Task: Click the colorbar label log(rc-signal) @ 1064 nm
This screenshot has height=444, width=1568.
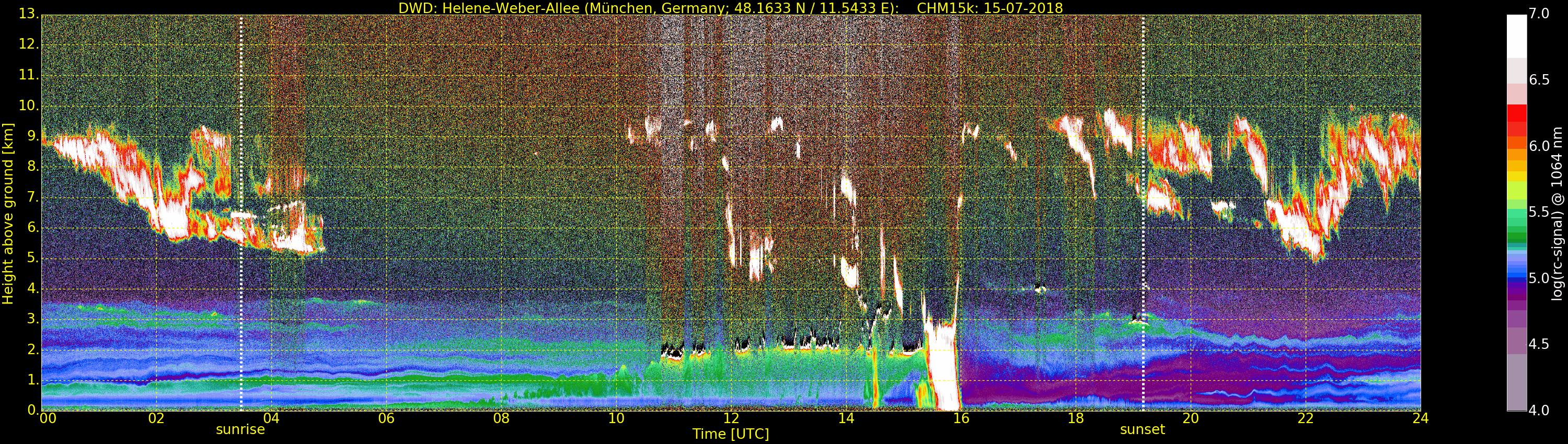Action: click(x=1557, y=214)
